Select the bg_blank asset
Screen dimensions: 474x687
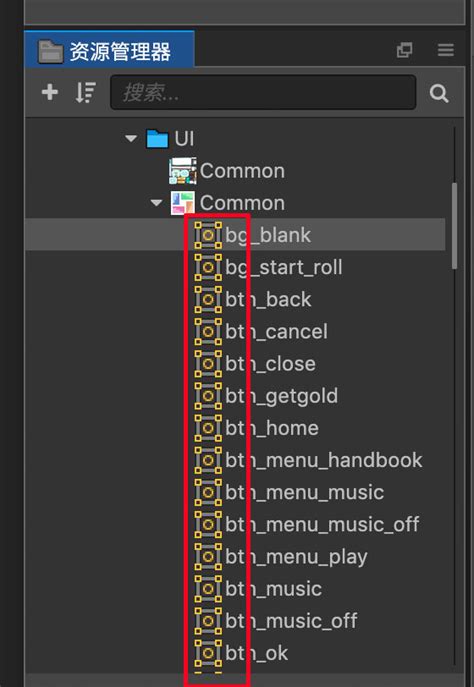(x=268, y=235)
